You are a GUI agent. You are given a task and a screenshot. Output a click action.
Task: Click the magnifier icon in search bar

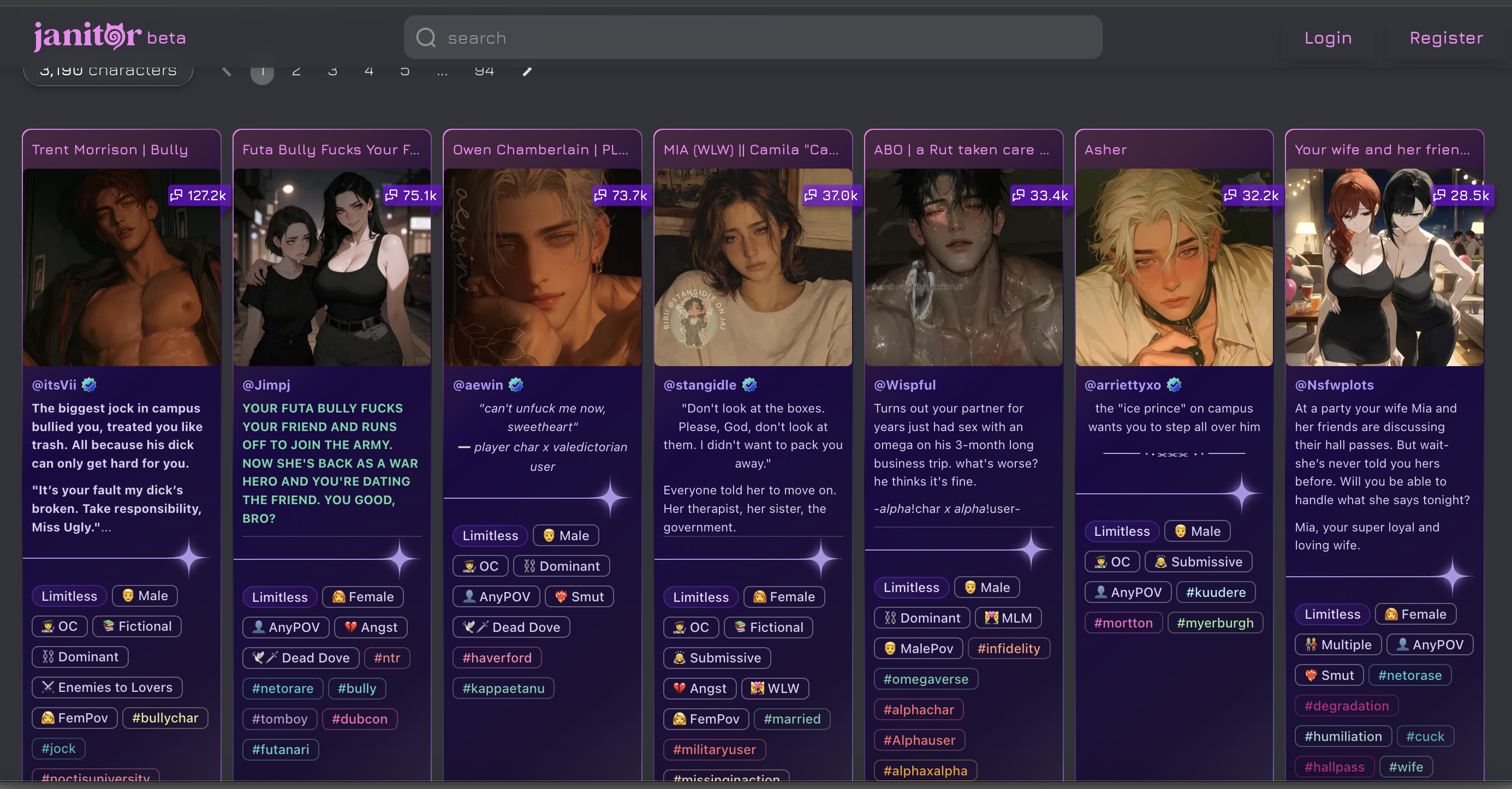426,38
